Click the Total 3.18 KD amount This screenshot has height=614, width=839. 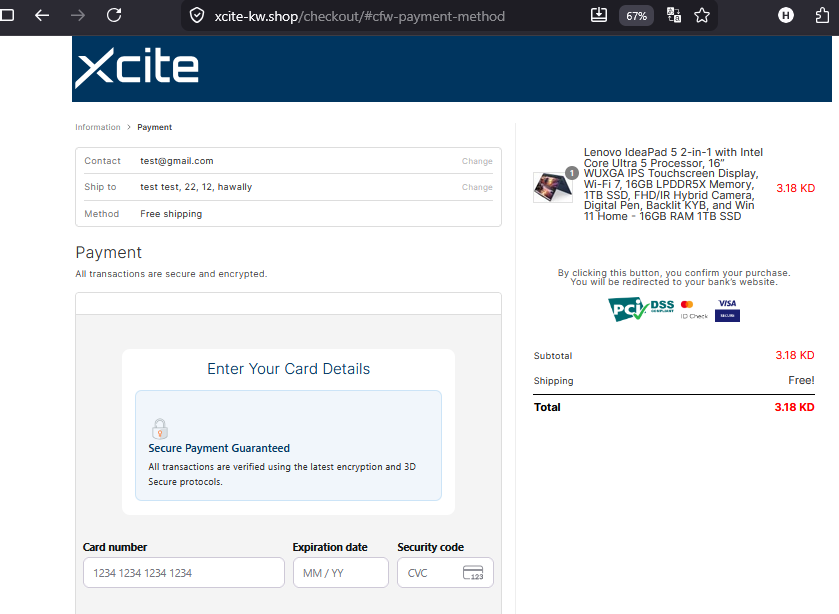tap(794, 407)
